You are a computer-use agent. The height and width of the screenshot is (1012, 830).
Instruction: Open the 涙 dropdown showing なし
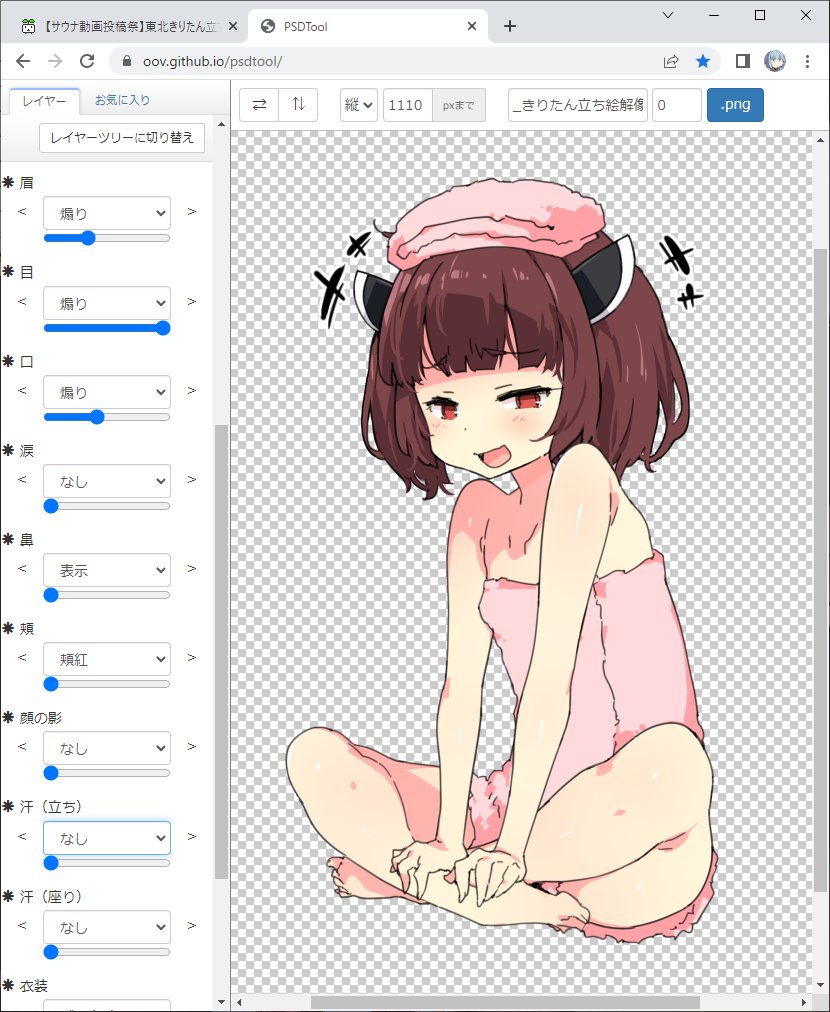[x=107, y=481]
